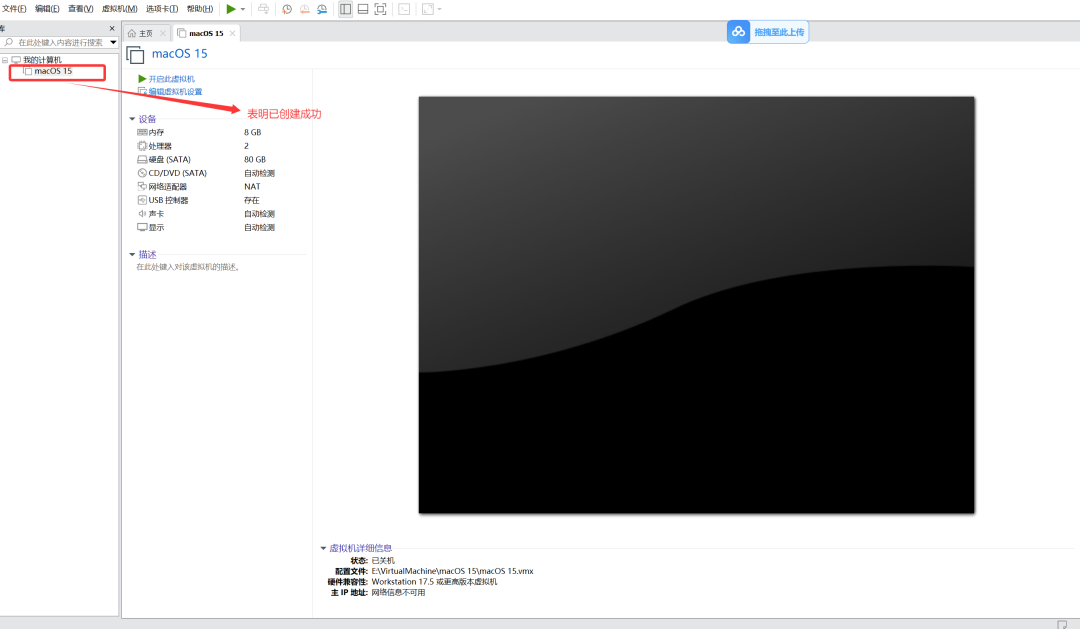Close the library panel with its X
The width and height of the screenshot is (1080, 629).
click(112, 28)
